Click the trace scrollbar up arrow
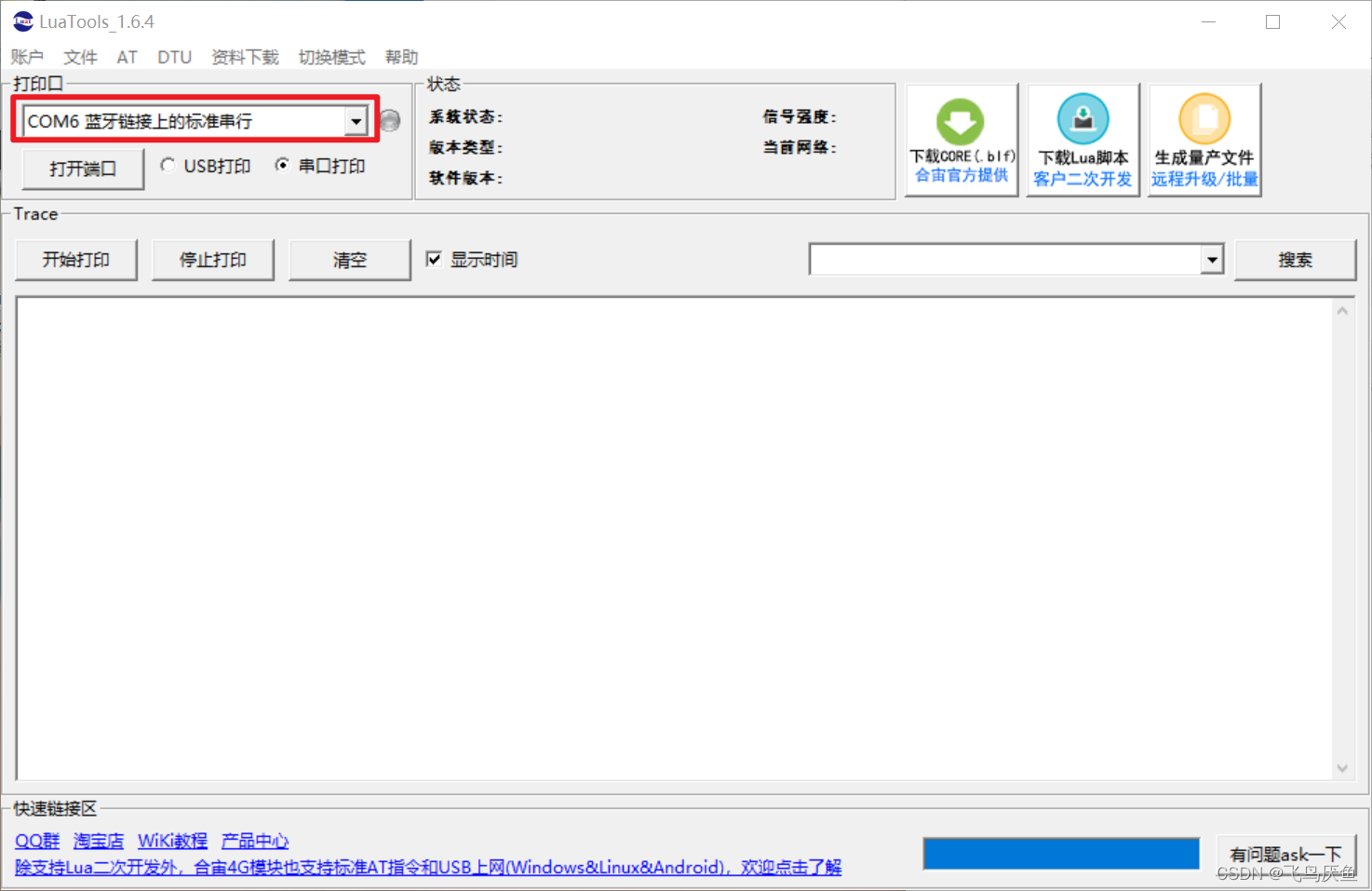The image size is (1372, 891). coord(1342,311)
